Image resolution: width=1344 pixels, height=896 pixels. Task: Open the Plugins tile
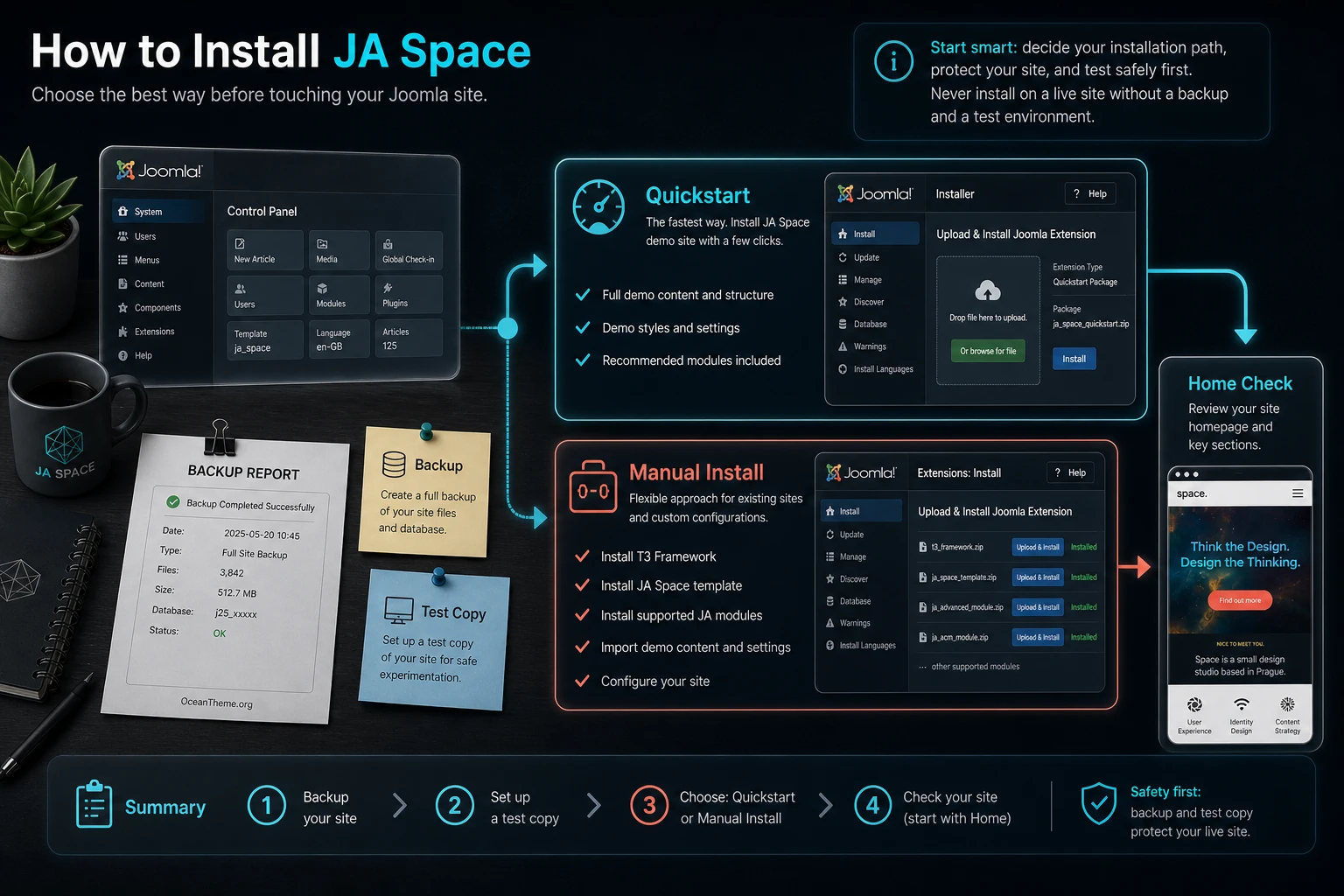[x=409, y=295]
